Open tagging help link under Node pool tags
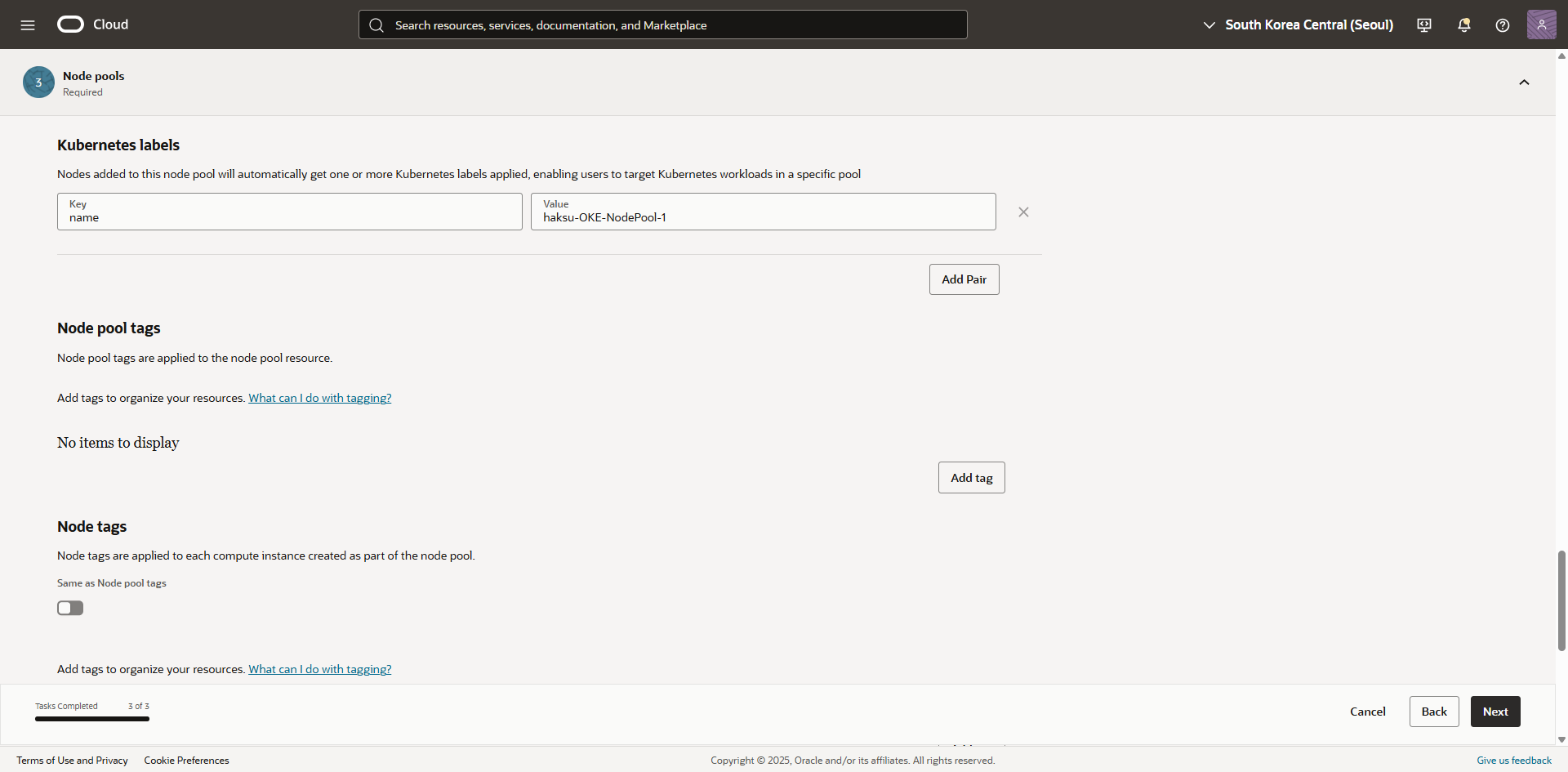The height and width of the screenshot is (772, 1568). (x=319, y=398)
